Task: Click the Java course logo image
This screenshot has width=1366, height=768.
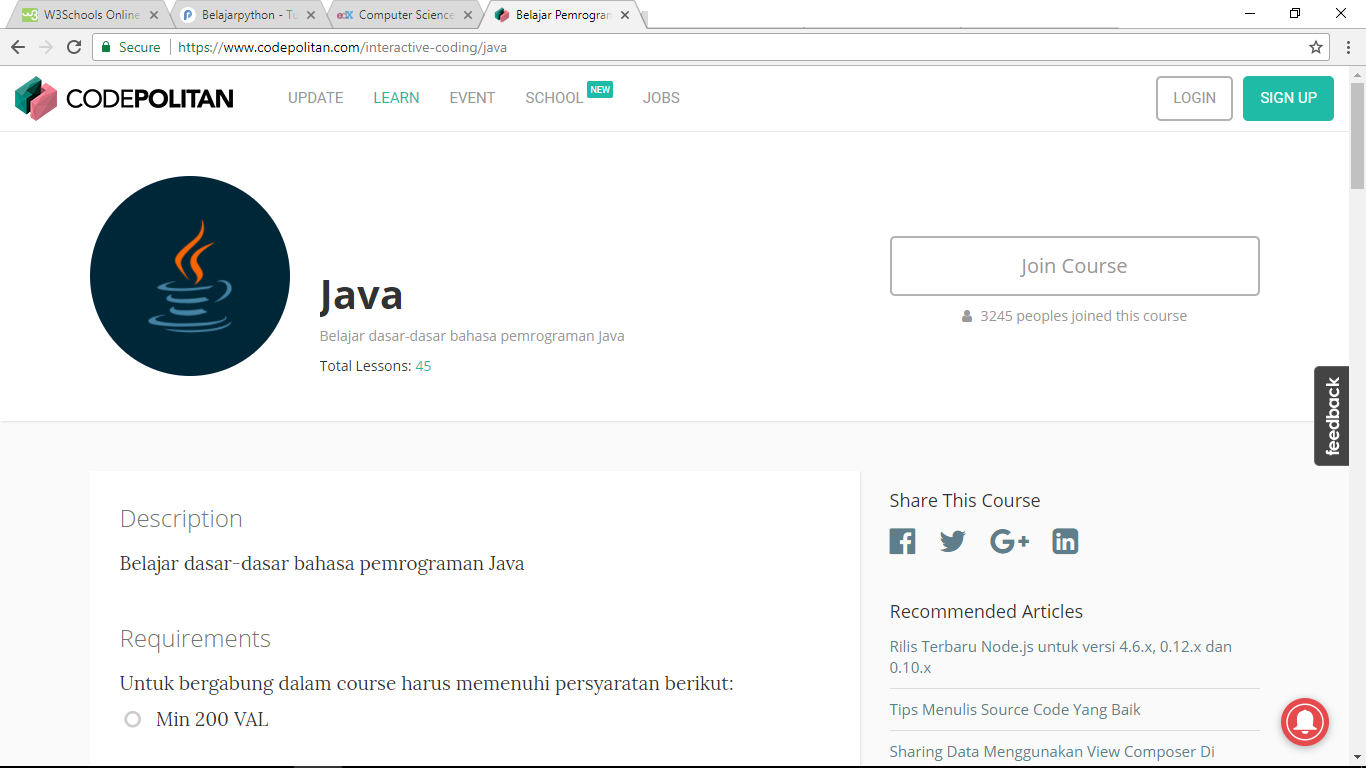Action: click(190, 276)
